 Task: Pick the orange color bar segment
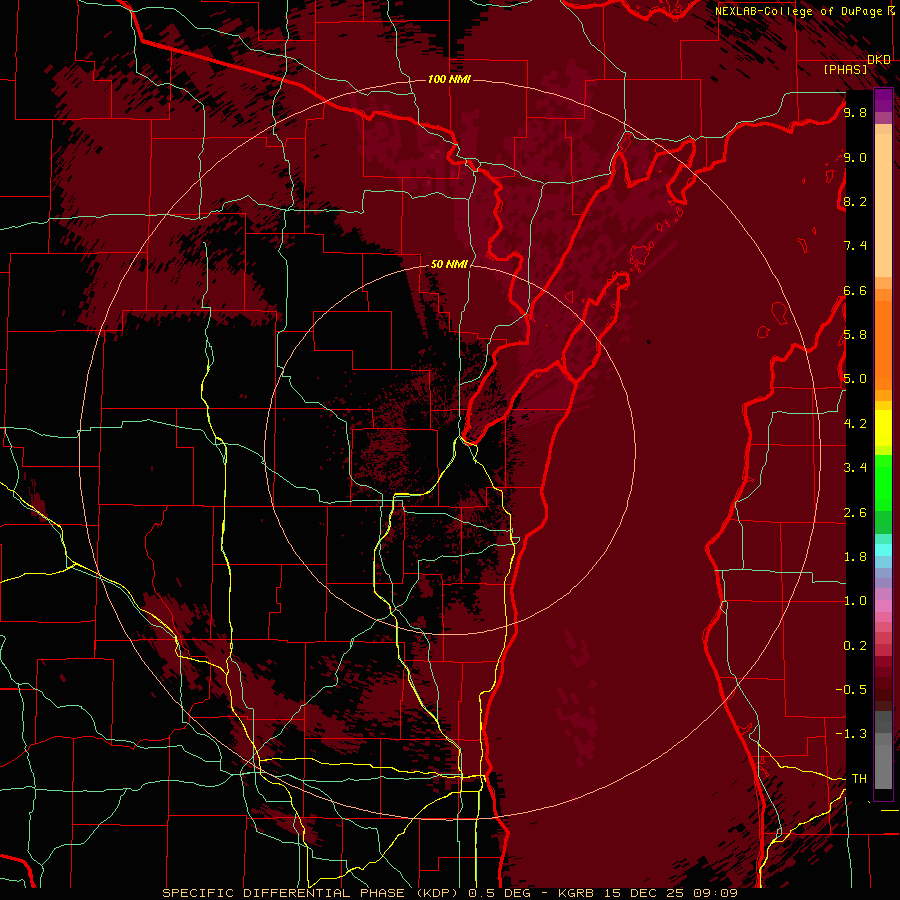pos(883,344)
